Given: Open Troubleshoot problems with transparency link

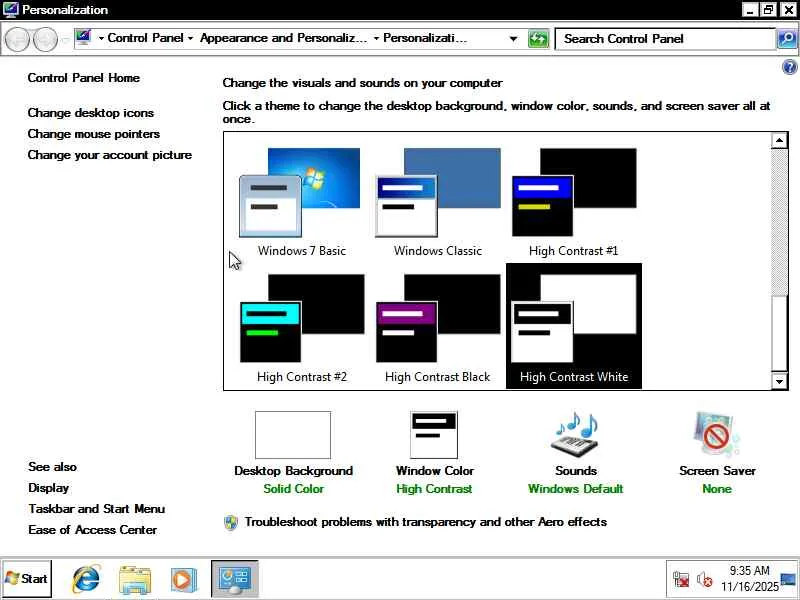Looking at the screenshot, I should coord(426,522).
